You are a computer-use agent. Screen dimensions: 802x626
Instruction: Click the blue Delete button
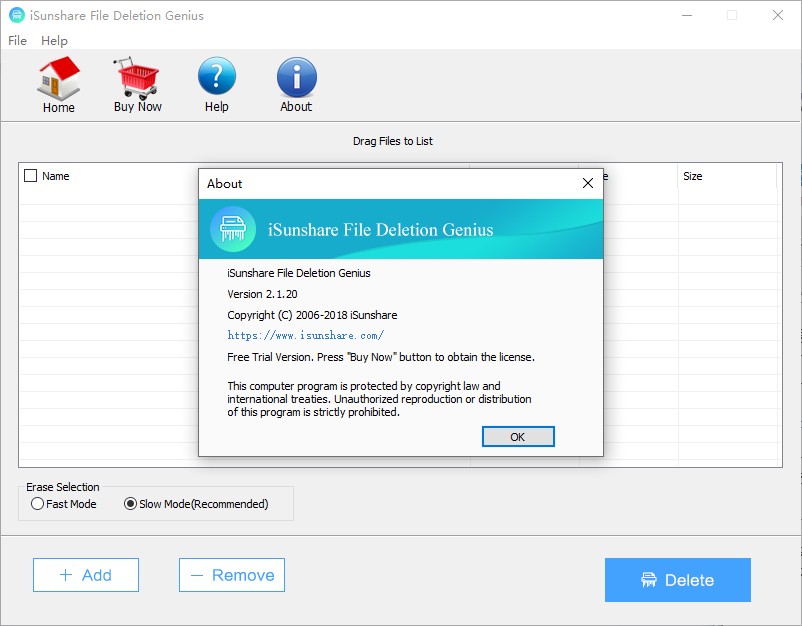[678, 580]
